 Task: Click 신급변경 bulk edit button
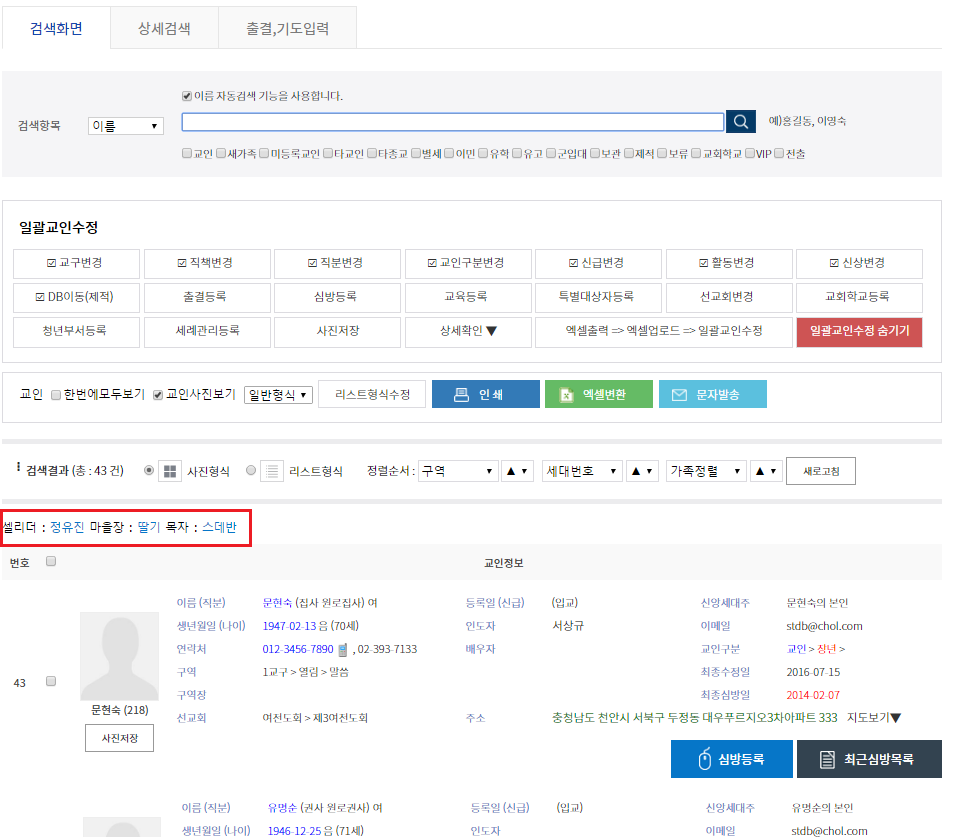point(598,264)
